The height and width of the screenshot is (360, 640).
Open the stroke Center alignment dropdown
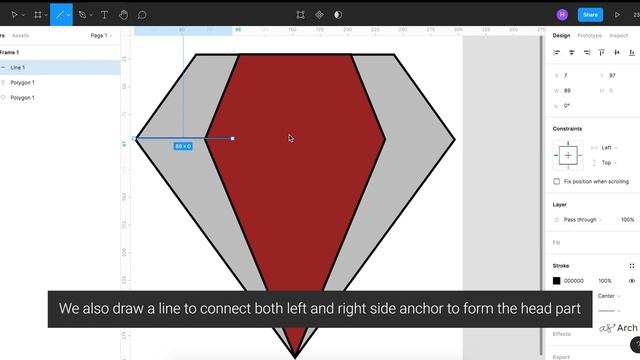[609, 296]
